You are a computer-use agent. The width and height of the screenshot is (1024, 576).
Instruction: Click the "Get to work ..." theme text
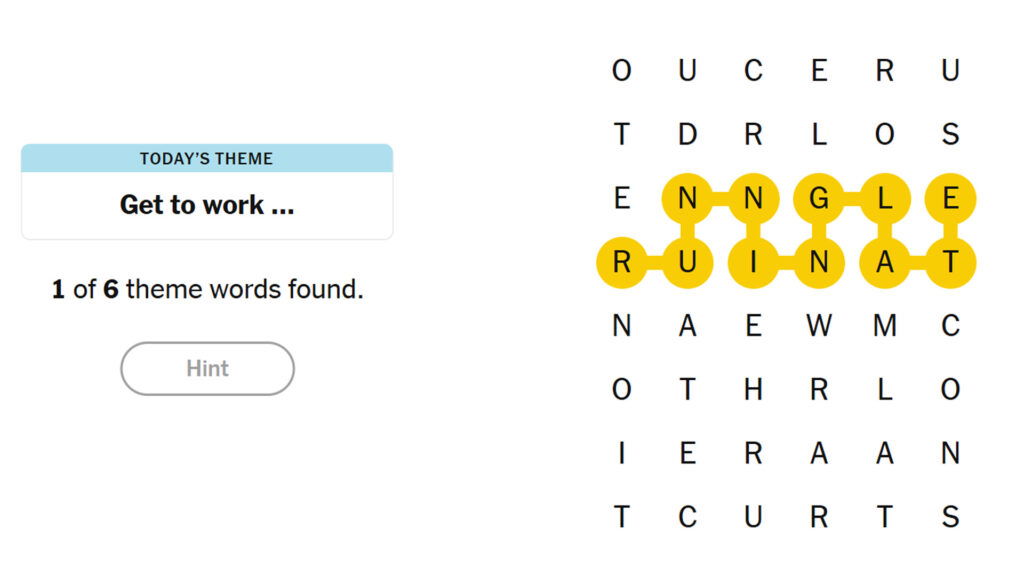[207, 205]
